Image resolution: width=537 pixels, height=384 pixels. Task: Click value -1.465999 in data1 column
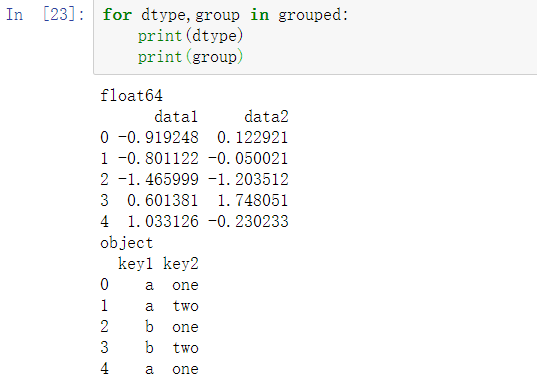point(158,179)
